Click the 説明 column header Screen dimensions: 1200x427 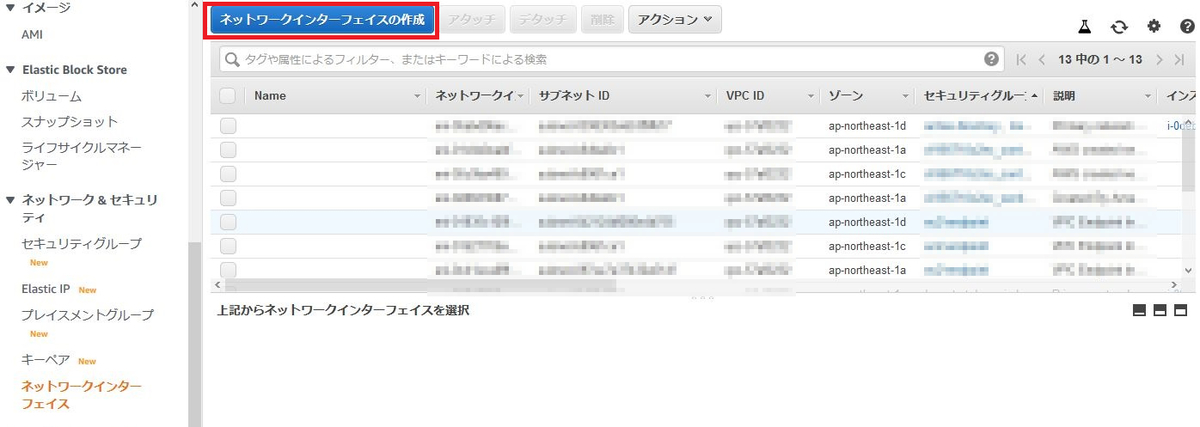1062,96
